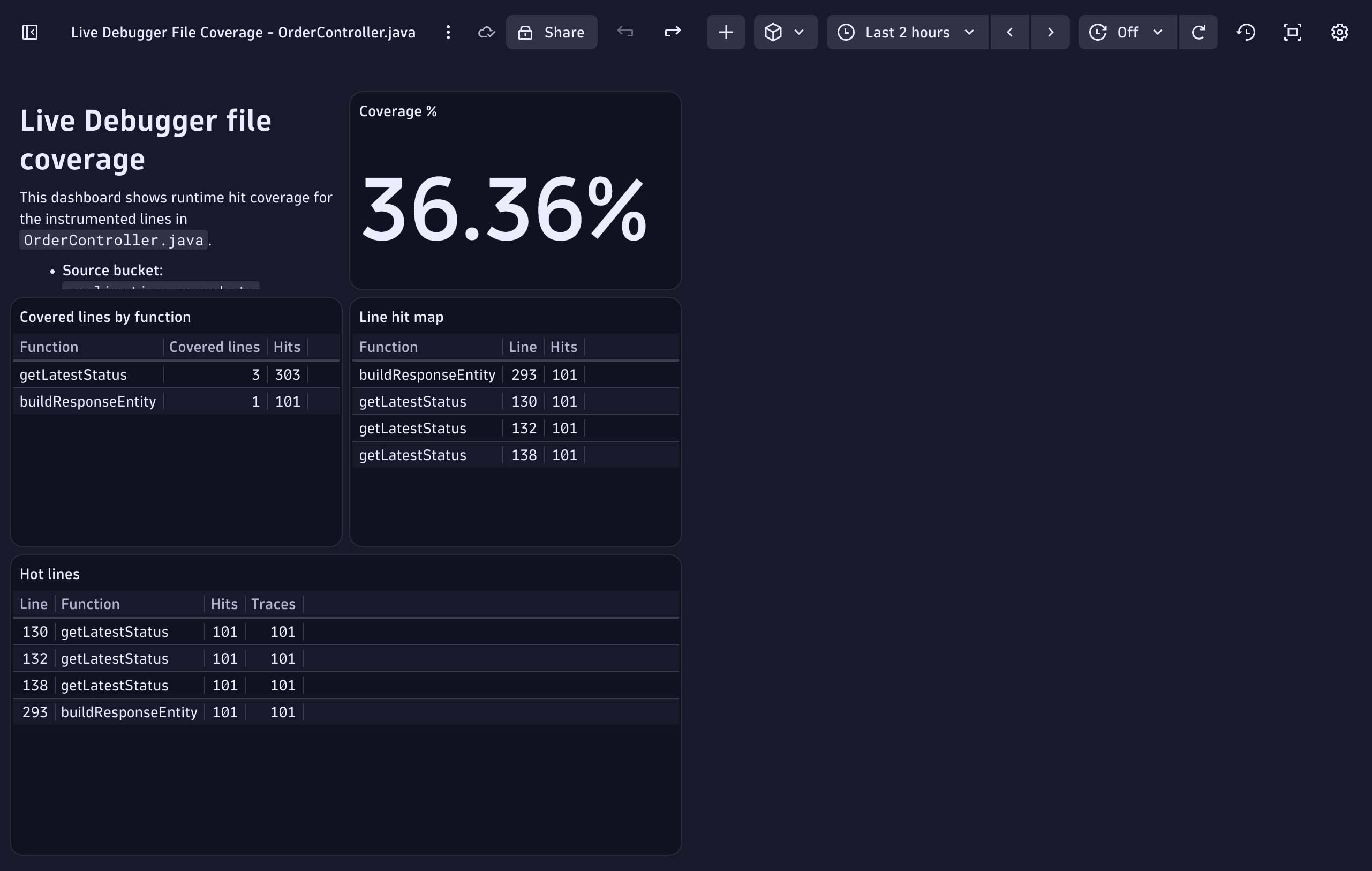Click line 132 cell in Hot lines
The image size is (1372, 871).
(35, 658)
